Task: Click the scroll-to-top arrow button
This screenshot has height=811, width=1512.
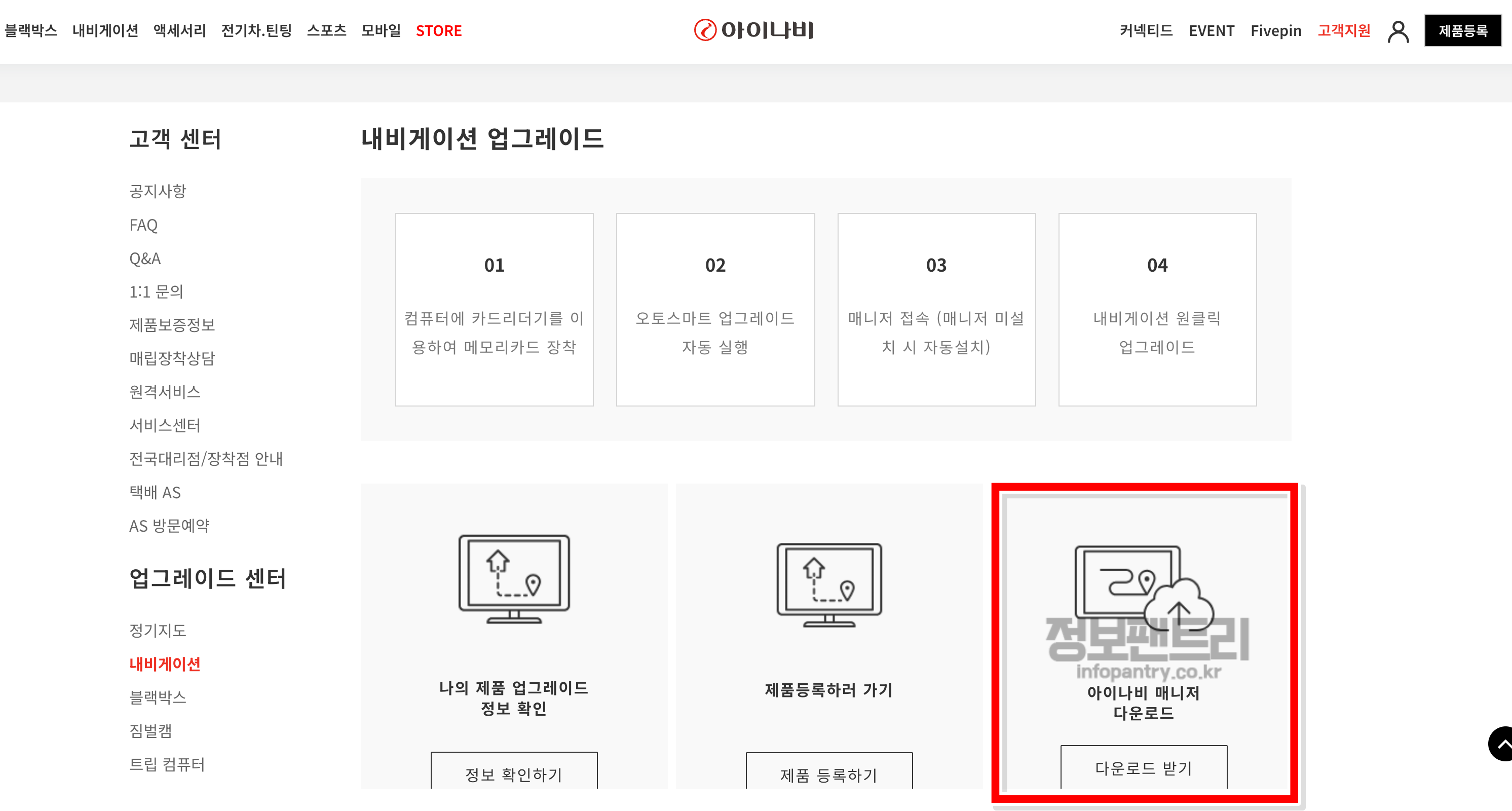Action: tap(1501, 744)
